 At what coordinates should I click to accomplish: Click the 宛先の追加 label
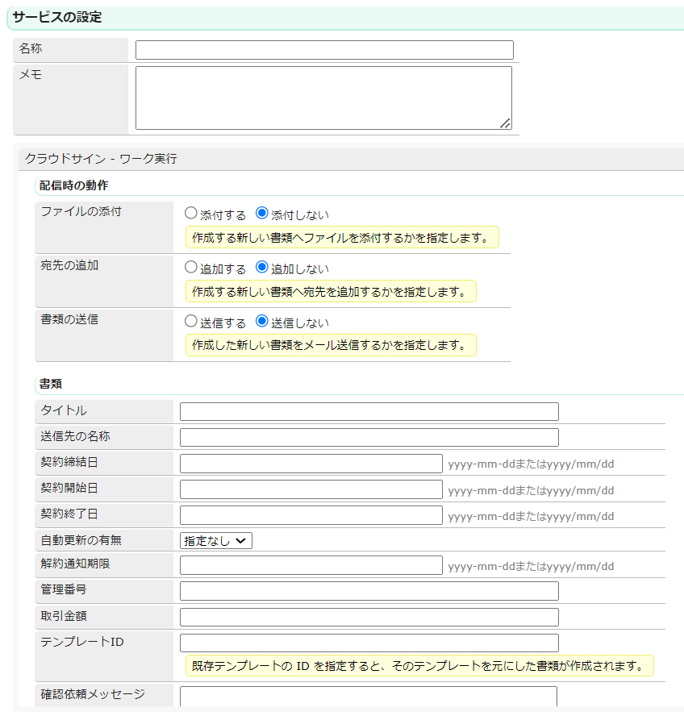pyautogui.click(x=69, y=265)
